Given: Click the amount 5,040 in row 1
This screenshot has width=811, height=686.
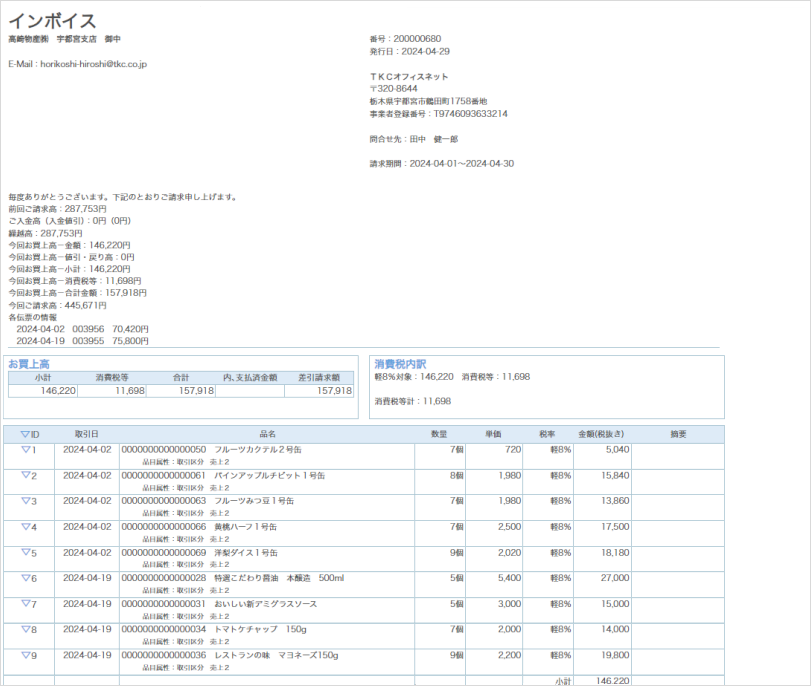Looking at the screenshot, I should tap(618, 450).
